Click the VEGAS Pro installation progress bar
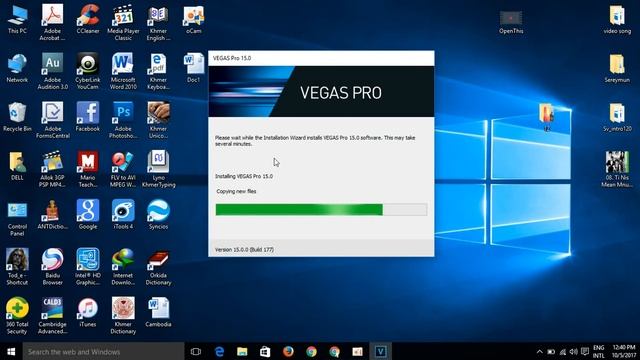This screenshot has width=640, height=360. (321, 210)
